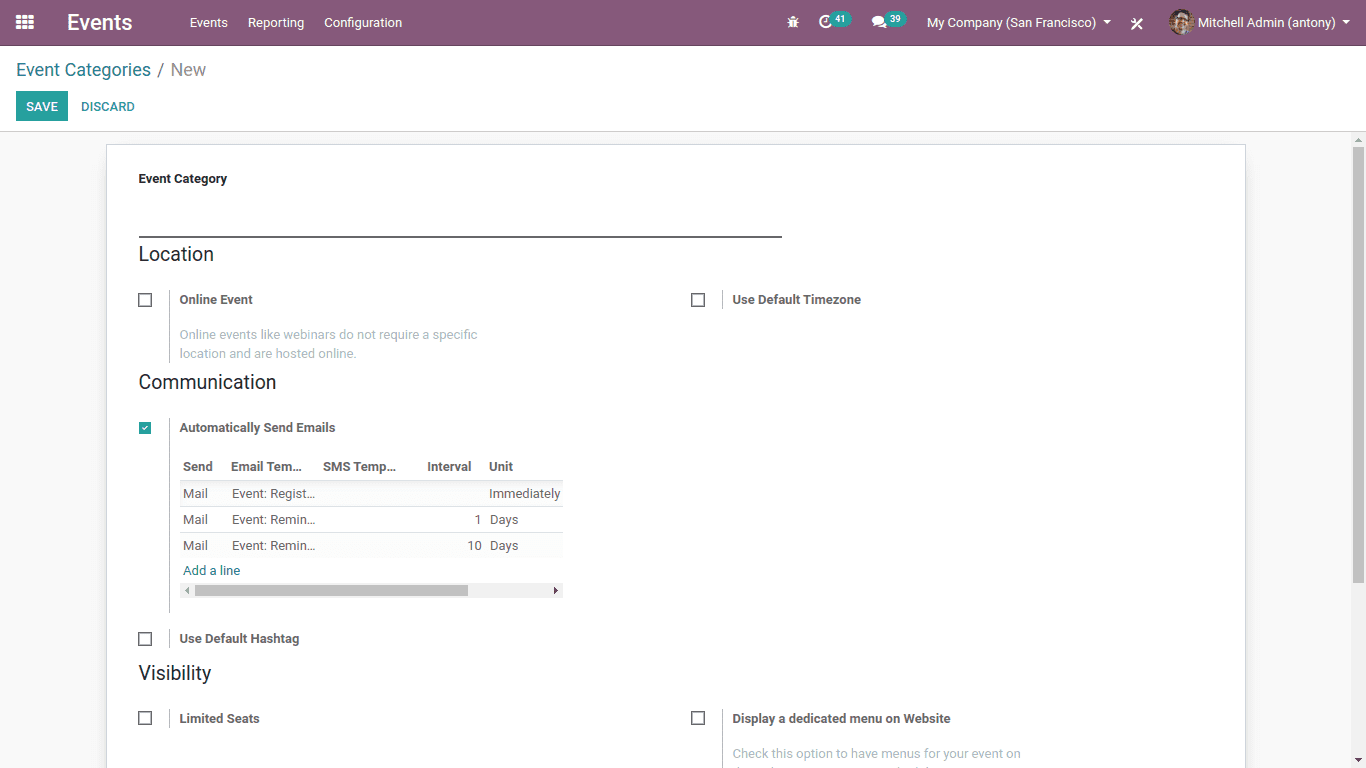The width and height of the screenshot is (1366, 768).
Task: Go back via Event Categories breadcrumb
Action: tap(83, 70)
